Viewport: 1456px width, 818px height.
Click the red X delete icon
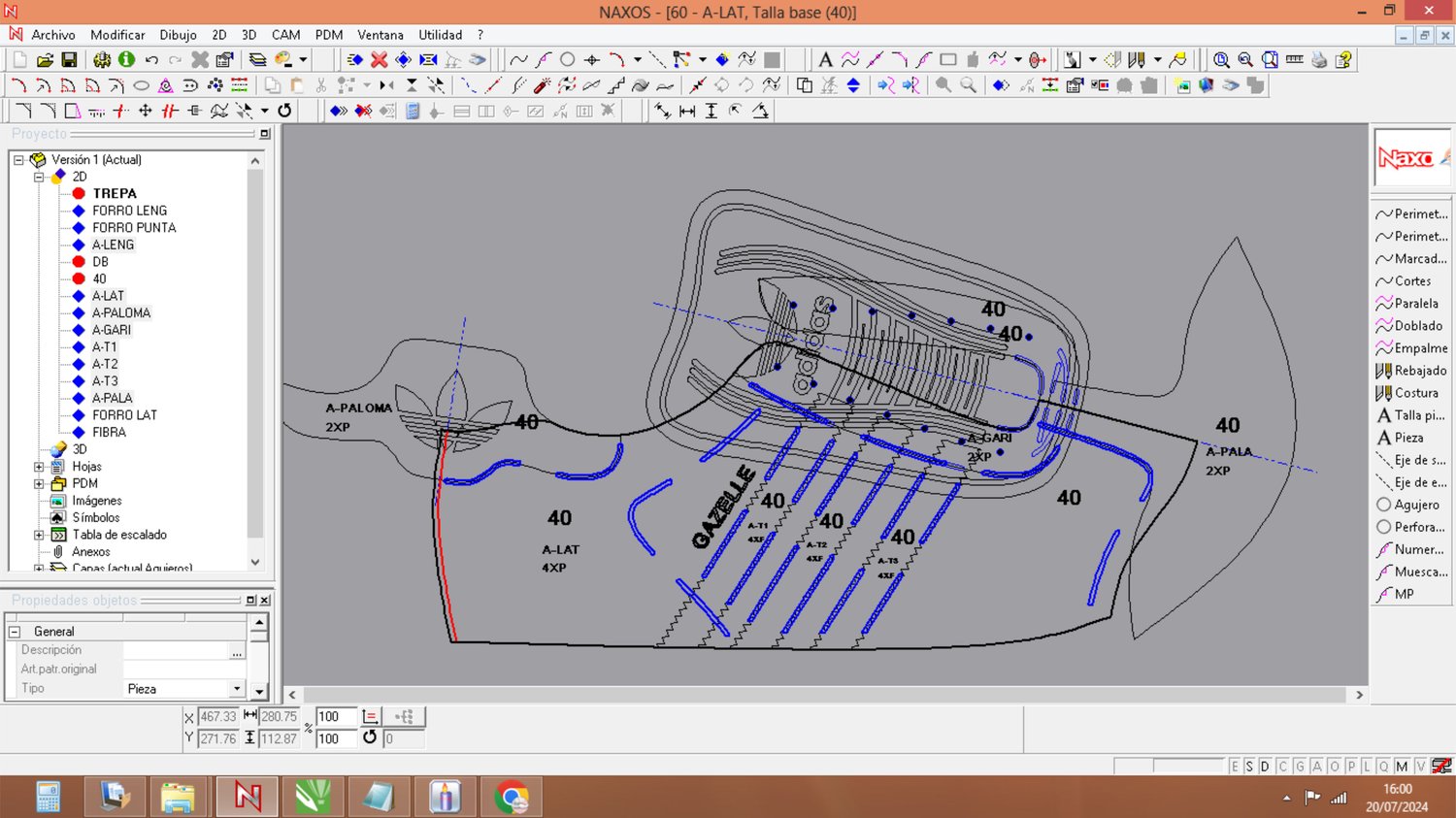[x=380, y=60]
